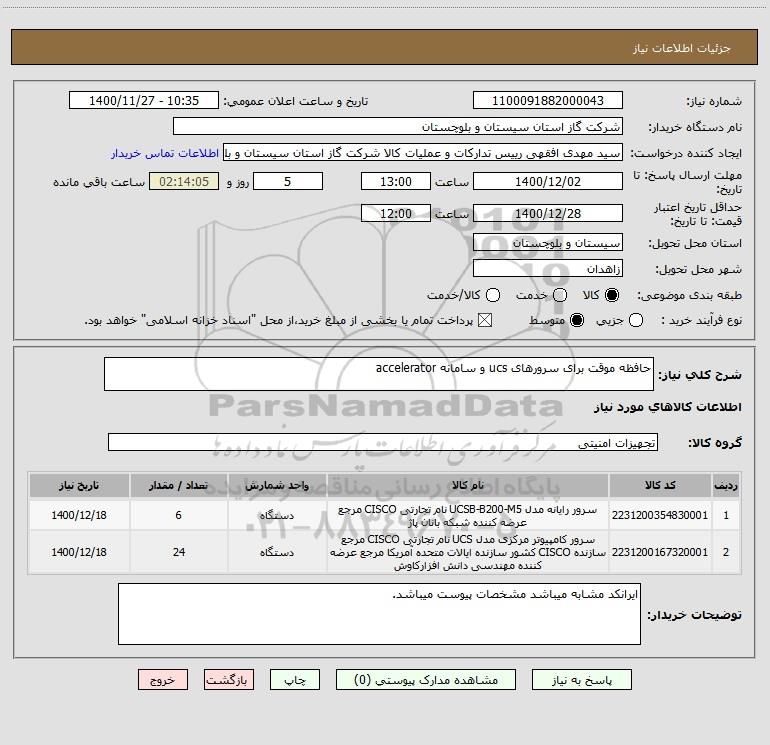
Task: Click the بازگشت back button
Action: (229, 680)
